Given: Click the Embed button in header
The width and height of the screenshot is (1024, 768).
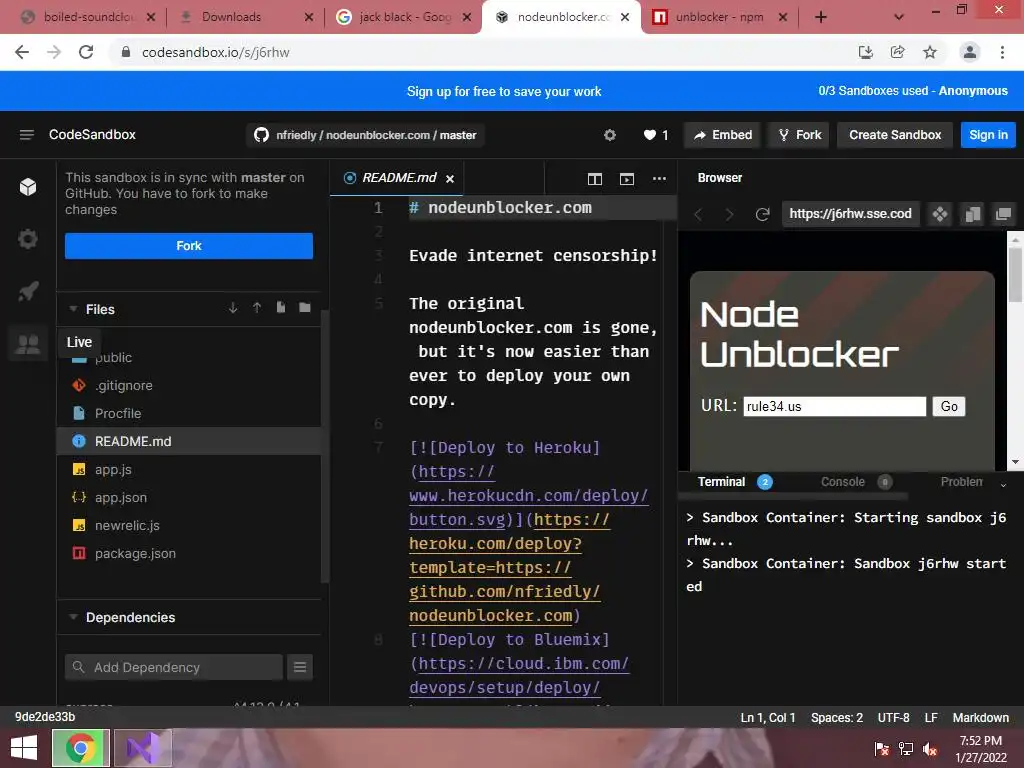Looking at the screenshot, I should coord(722,135).
